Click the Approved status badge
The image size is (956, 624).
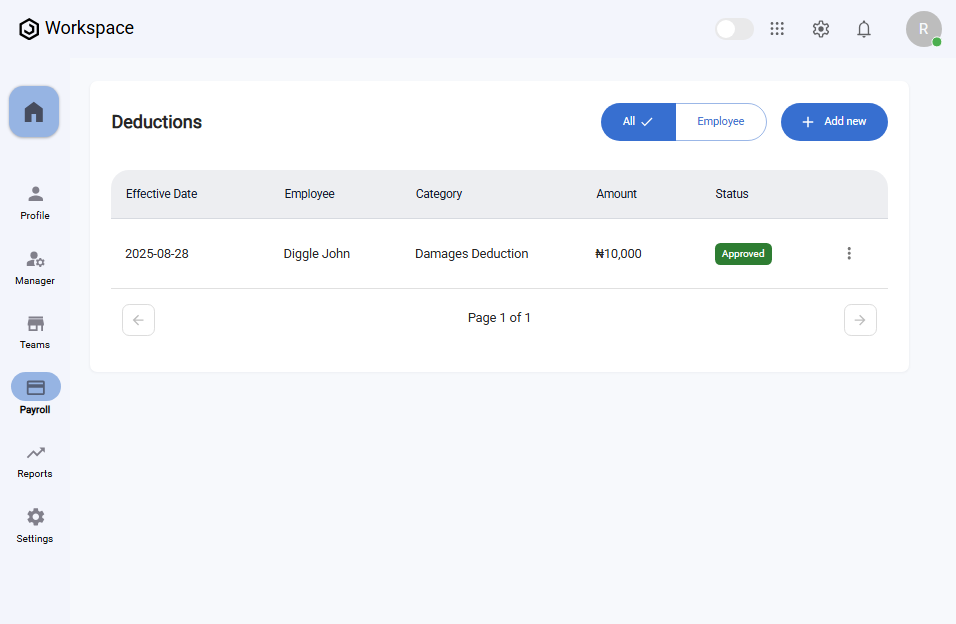click(743, 254)
